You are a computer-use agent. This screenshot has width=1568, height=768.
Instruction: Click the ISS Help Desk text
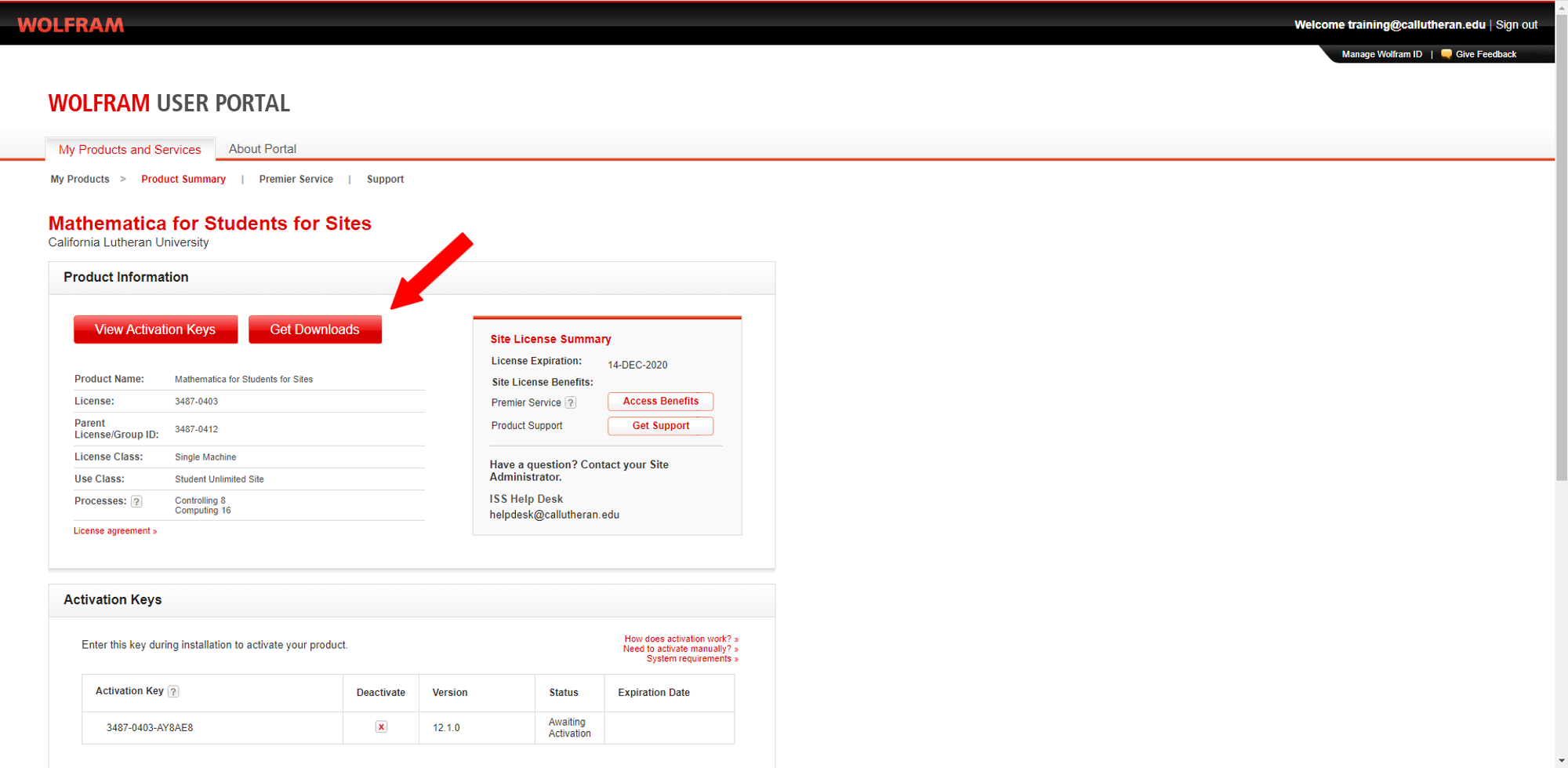[526, 499]
